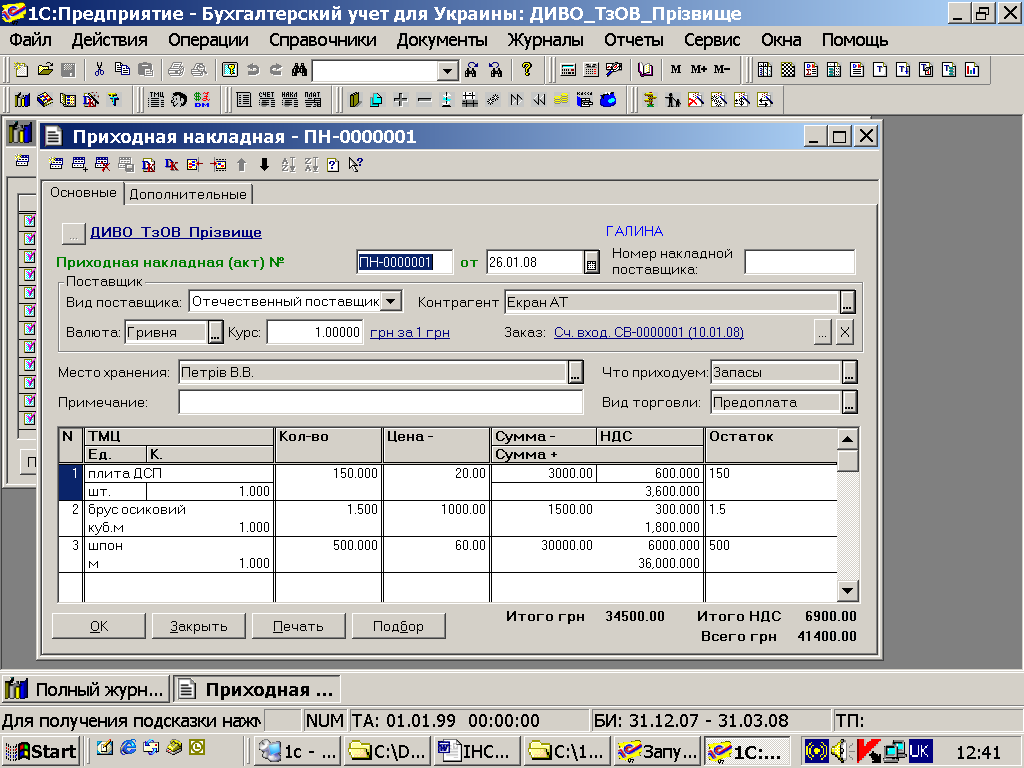Screen dimensions: 1024x768
Task: Click the ТМЦ toolbar icon
Action: tap(157, 99)
